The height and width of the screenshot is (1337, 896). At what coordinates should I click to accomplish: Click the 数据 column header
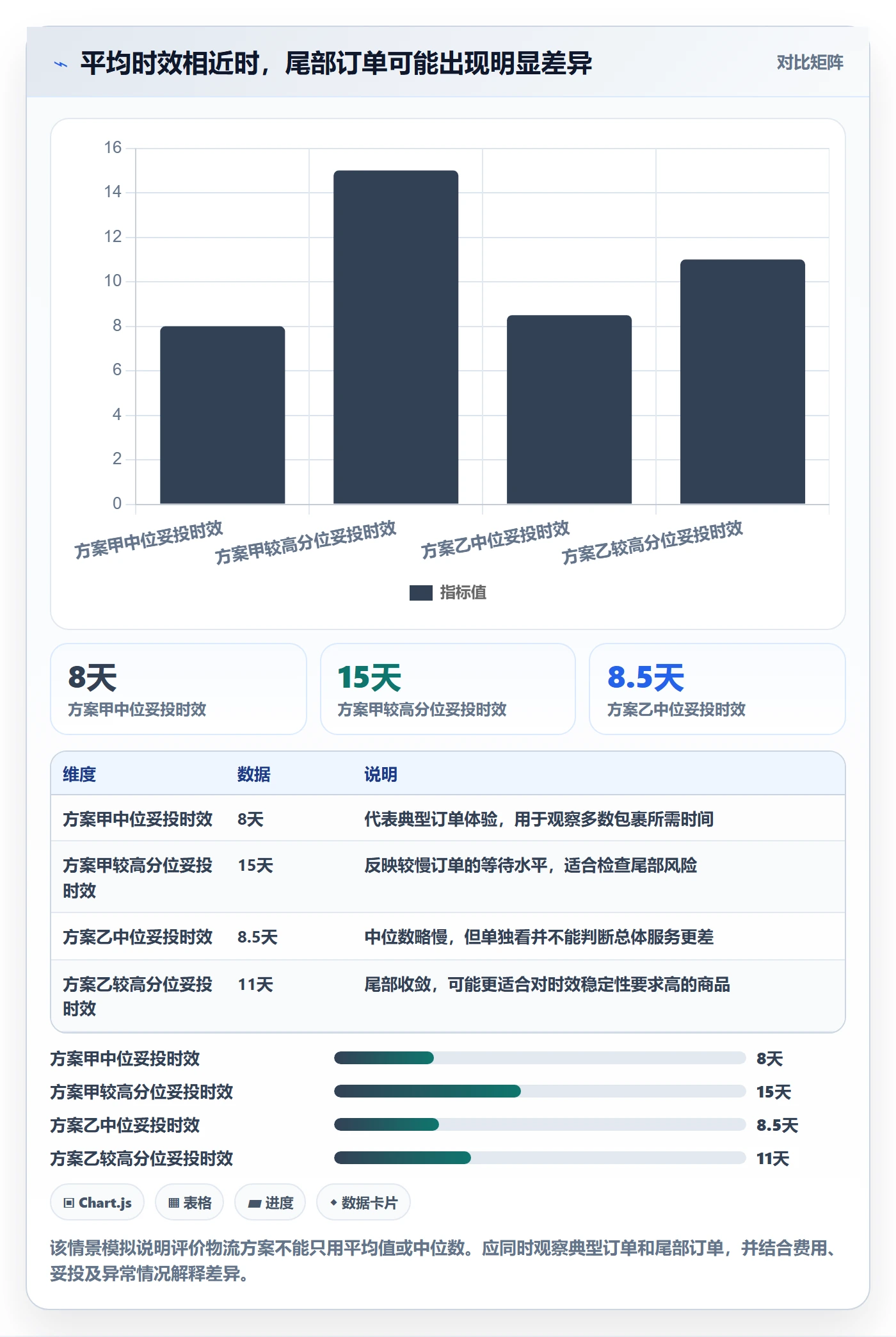pos(254,775)
